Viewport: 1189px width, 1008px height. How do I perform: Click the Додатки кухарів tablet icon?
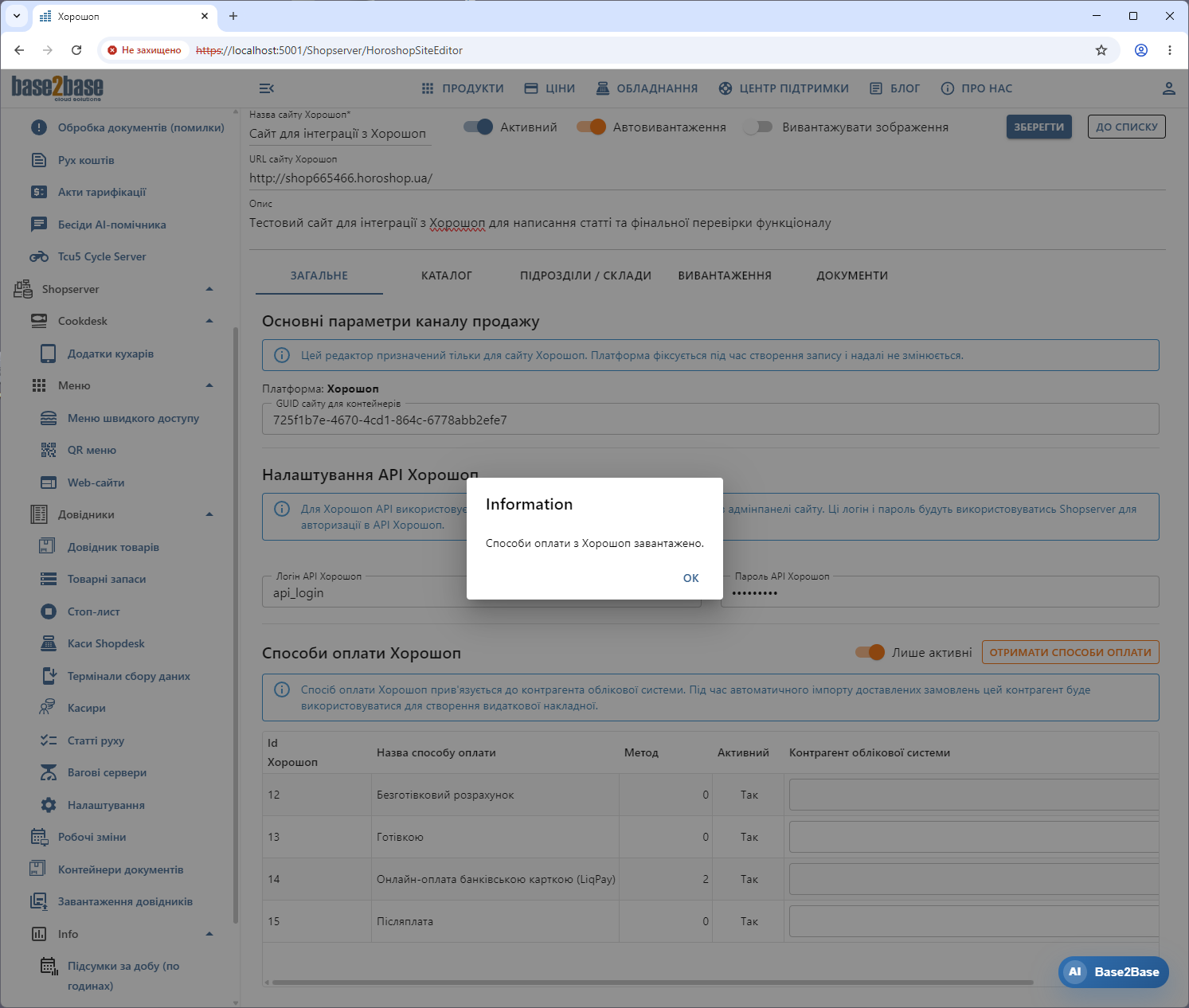point(49,354)
